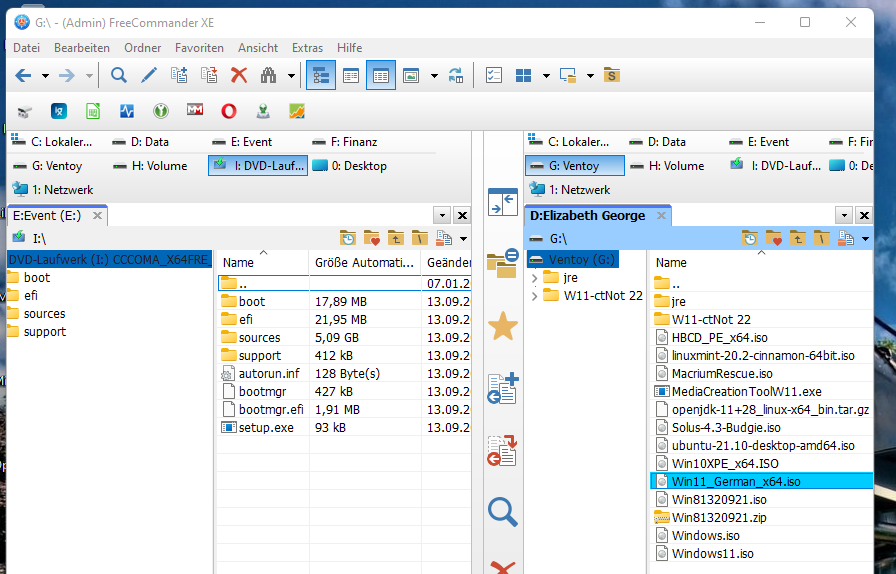Image resolution: width=896 pixels, height=574 pixels.
Task: Sort left list by Größe column header
Action: coord(365,263)
